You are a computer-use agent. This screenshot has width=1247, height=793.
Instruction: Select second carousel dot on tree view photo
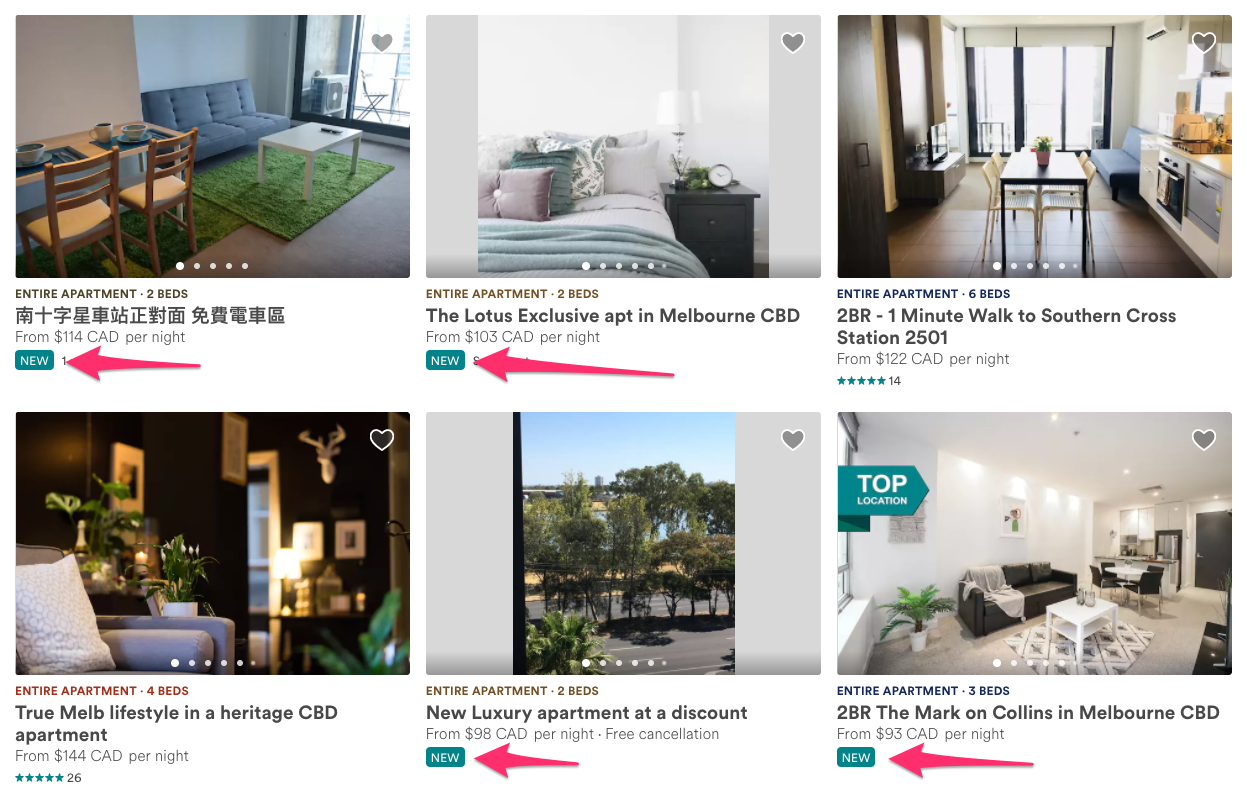click(x=603, y=663)
